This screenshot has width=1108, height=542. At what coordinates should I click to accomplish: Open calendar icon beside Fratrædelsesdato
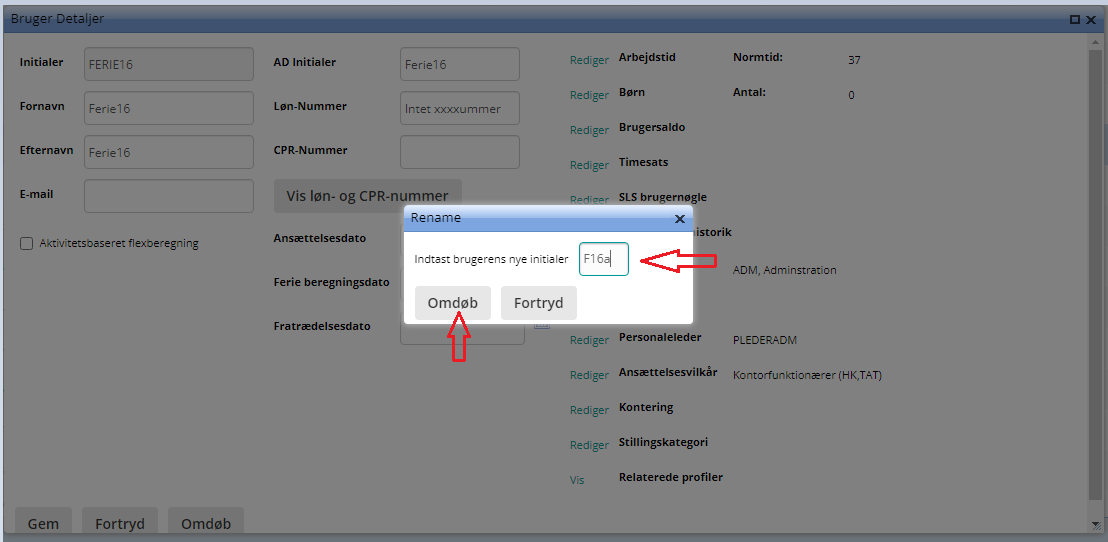[x=542, y=326]
